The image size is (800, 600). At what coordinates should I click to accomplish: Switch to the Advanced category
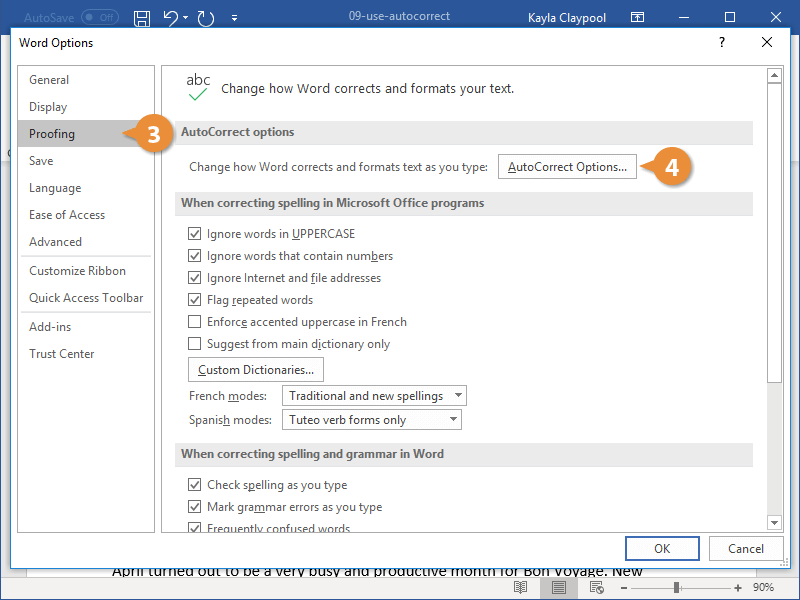click(55, 241)
